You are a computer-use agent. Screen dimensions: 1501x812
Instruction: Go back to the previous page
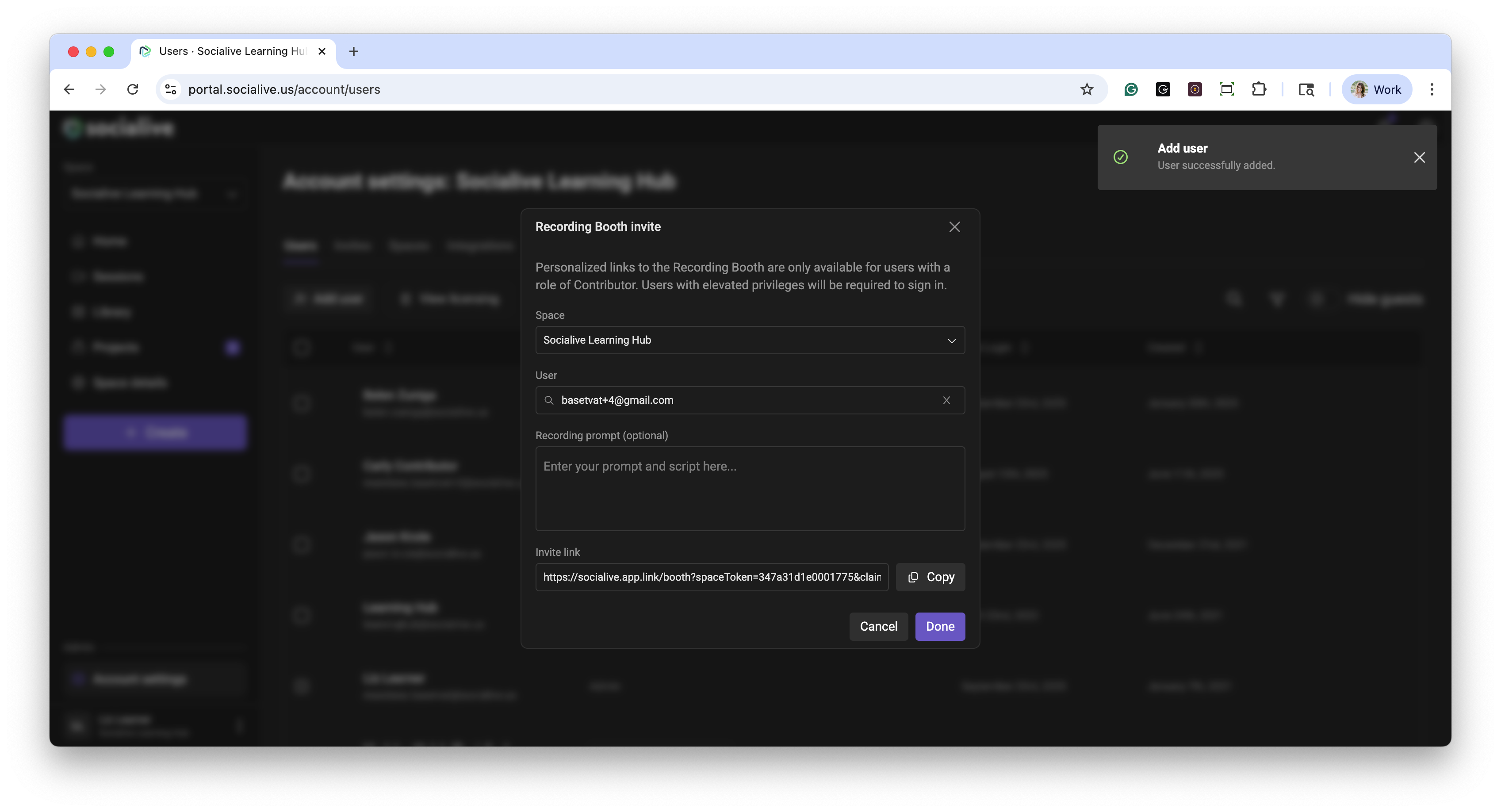69,89
